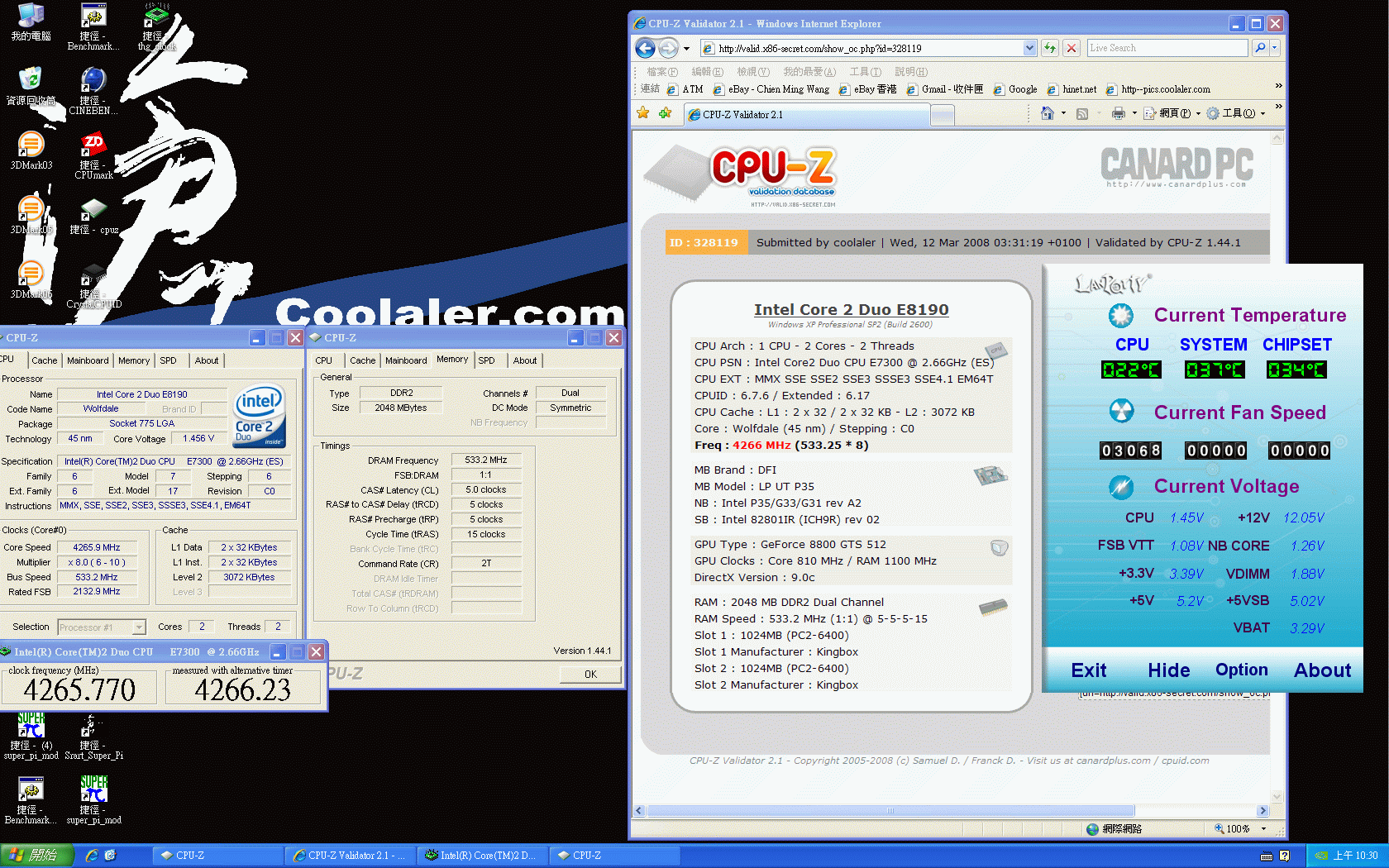Open the Page menu dropdown in IE toolbar
Viewport: 1389px width, 868px height.
click(1199, 113)
